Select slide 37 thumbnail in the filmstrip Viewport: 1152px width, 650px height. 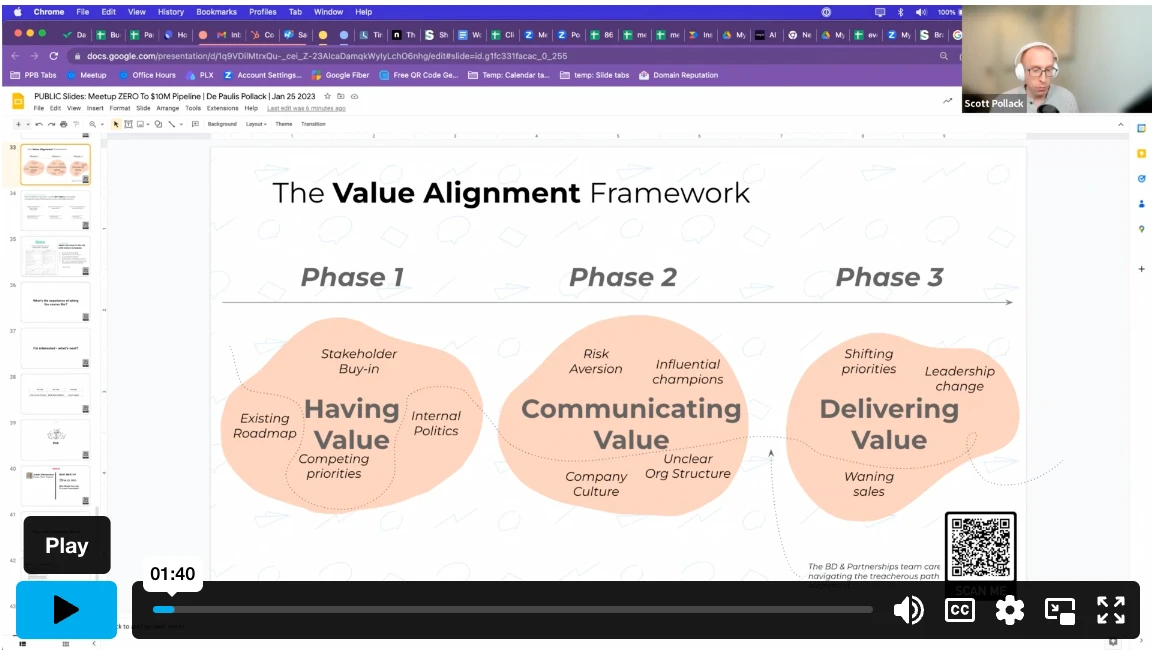pos(55,348)
